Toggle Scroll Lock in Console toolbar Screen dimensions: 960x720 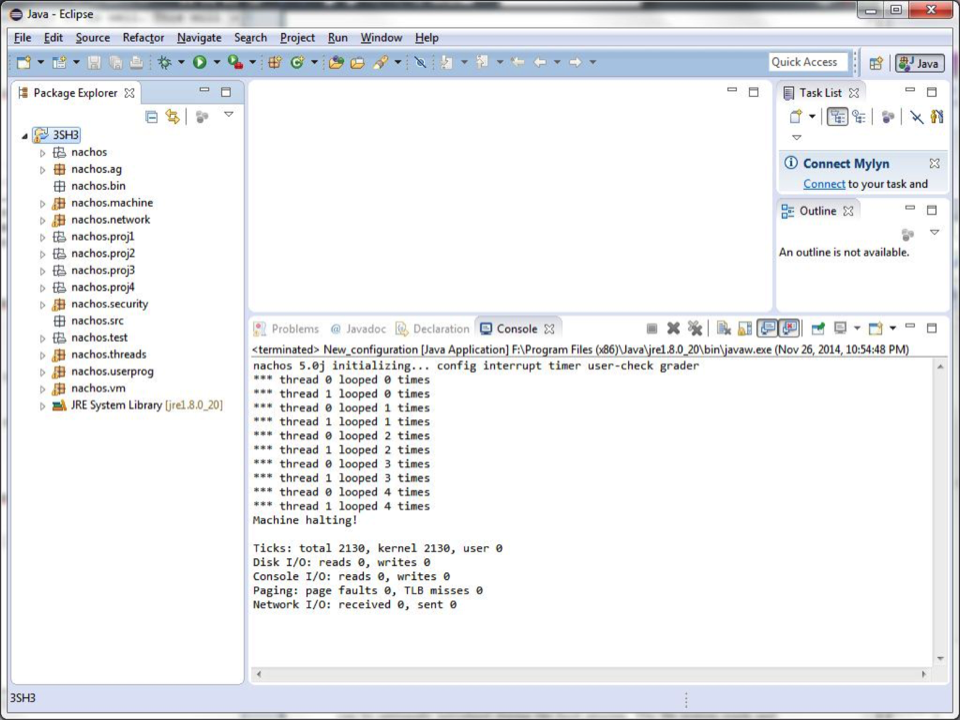point(745,329)
